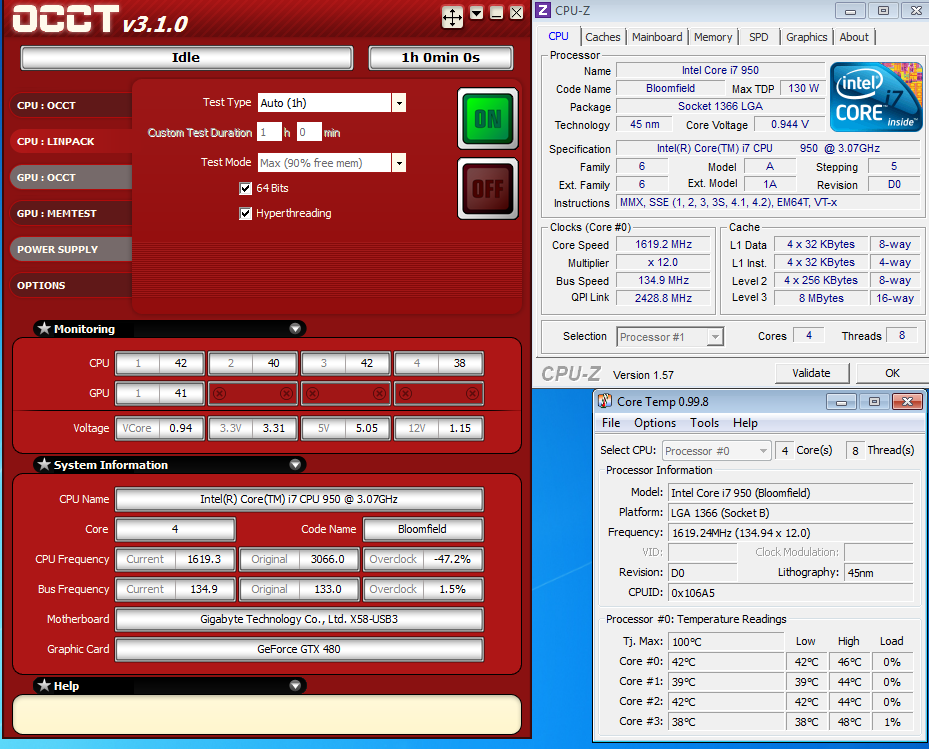Click the Core Temp Tj. Max 100°C field

click(x=726, y=642)
